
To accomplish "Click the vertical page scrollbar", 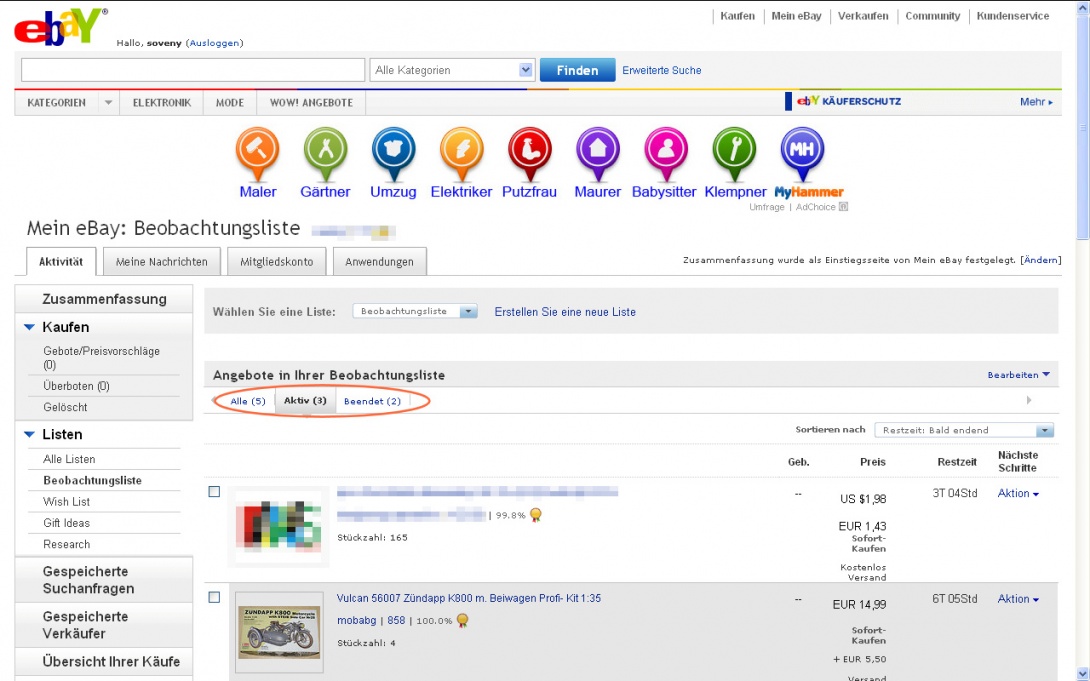I will 1082,300.
